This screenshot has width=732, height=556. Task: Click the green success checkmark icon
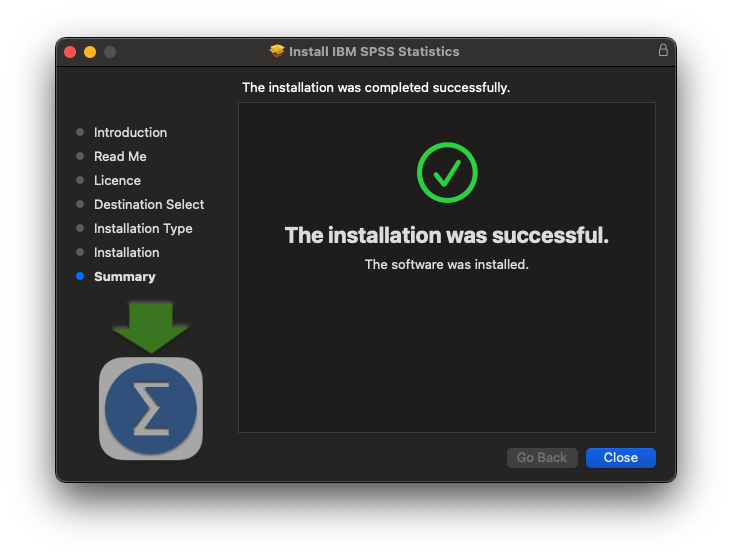[447, 172]
